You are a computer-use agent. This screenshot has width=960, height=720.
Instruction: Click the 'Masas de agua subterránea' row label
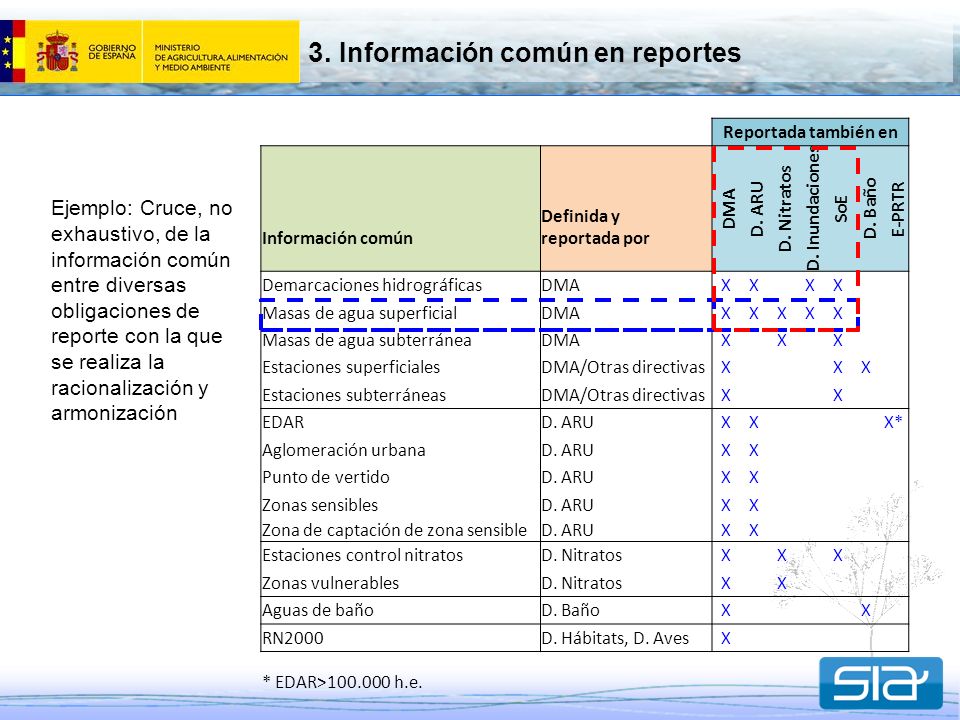click(367, 340)
